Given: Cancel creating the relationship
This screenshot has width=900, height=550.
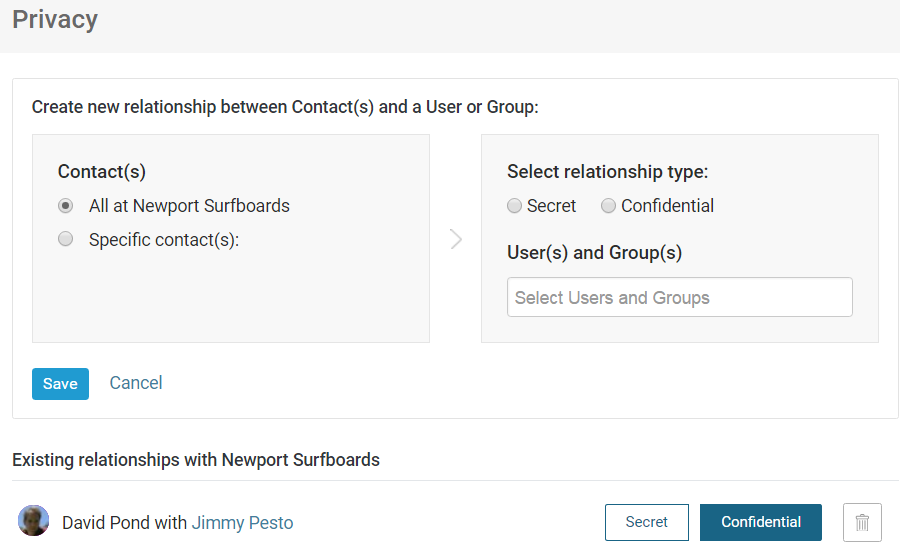Looking at the screenshot, I should [136, 383].
